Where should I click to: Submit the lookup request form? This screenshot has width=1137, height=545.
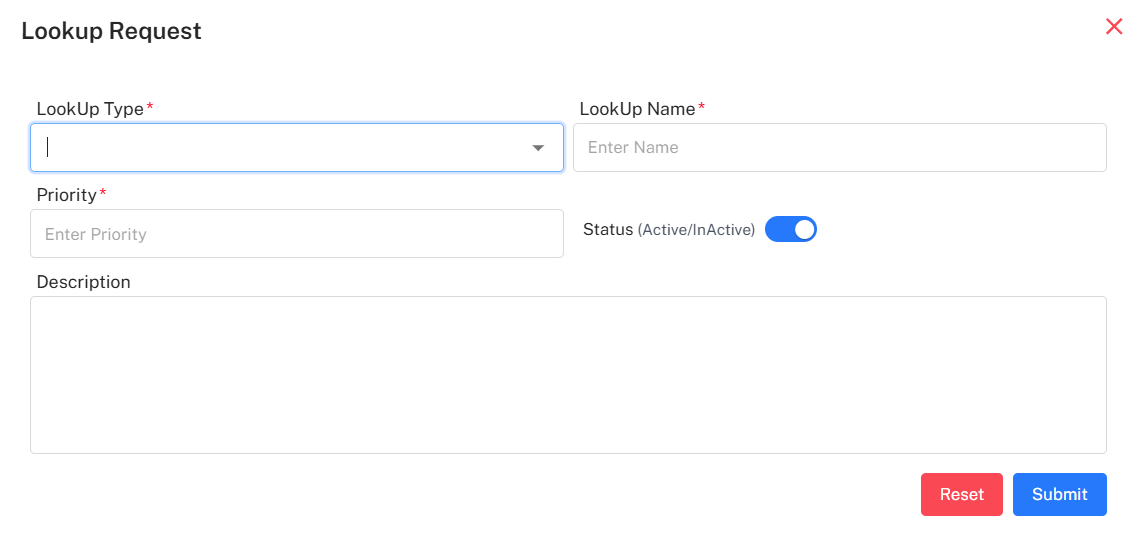(x=1059, y=494)
